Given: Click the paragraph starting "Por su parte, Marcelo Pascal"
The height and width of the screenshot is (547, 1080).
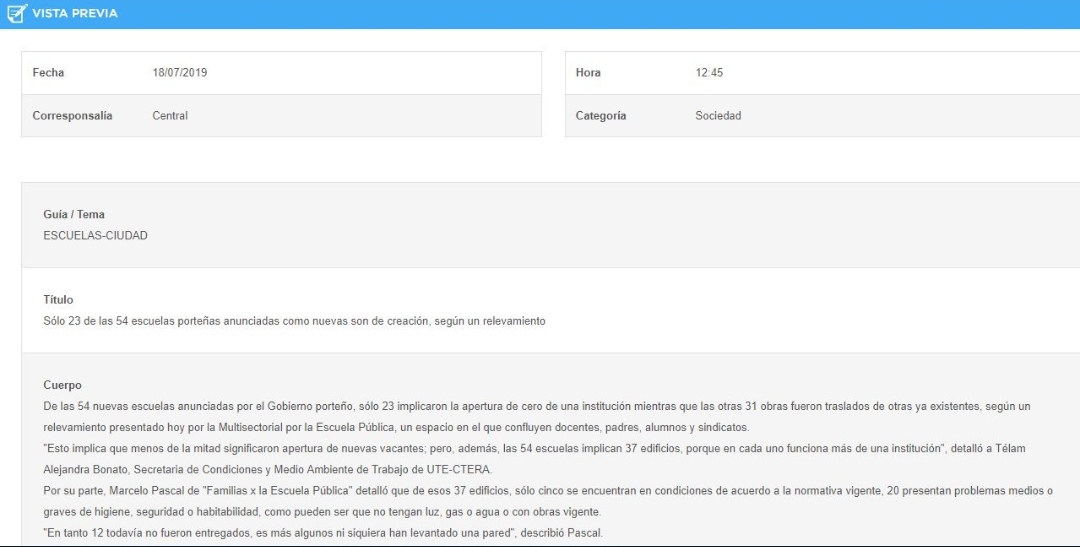Looking at the screenshot, I should pyautogui.click(x=547, y=490).
